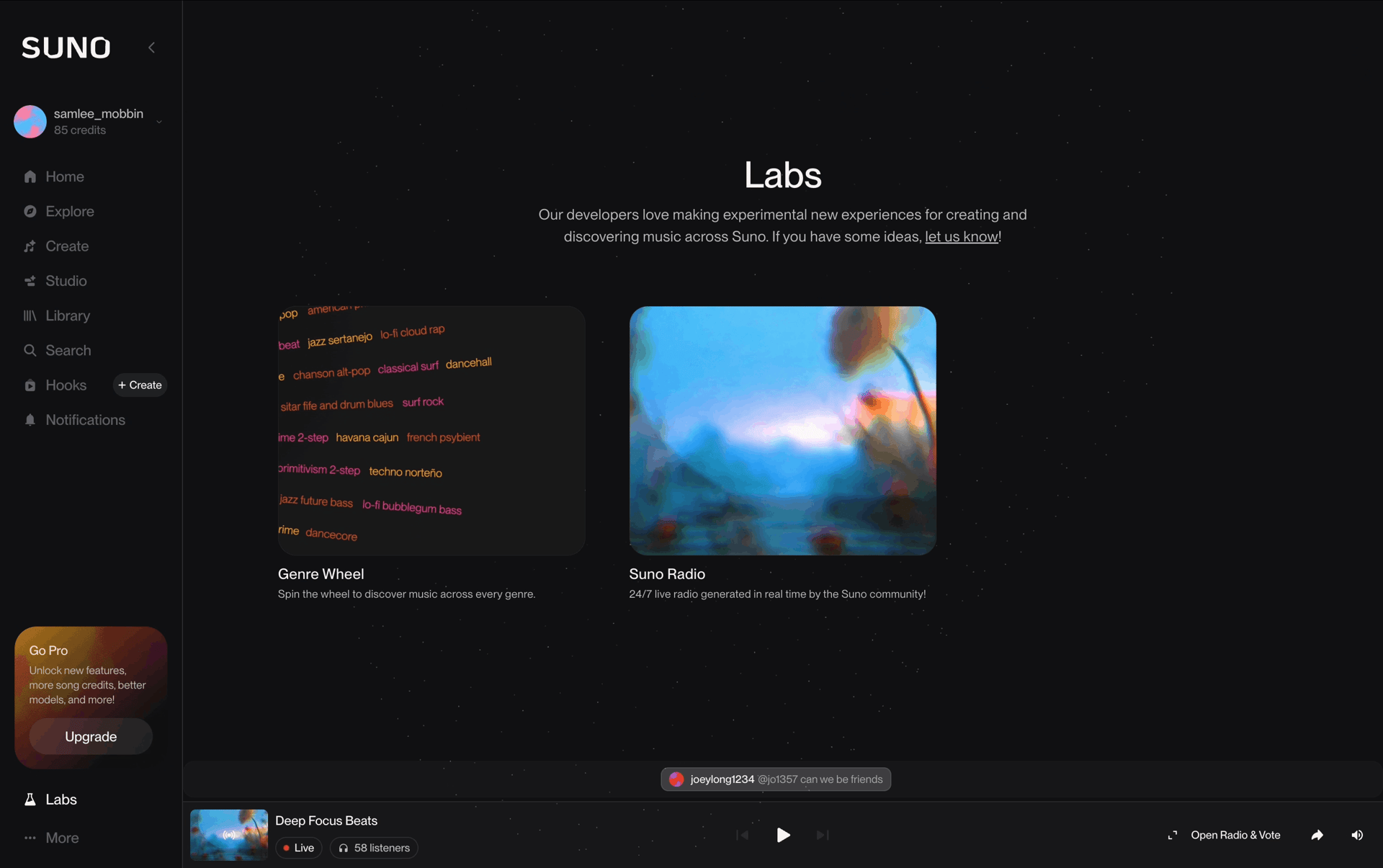Screen dimensions: 1383x868
Task: Click Open Radio & Vote
Action: [1235, 835]
